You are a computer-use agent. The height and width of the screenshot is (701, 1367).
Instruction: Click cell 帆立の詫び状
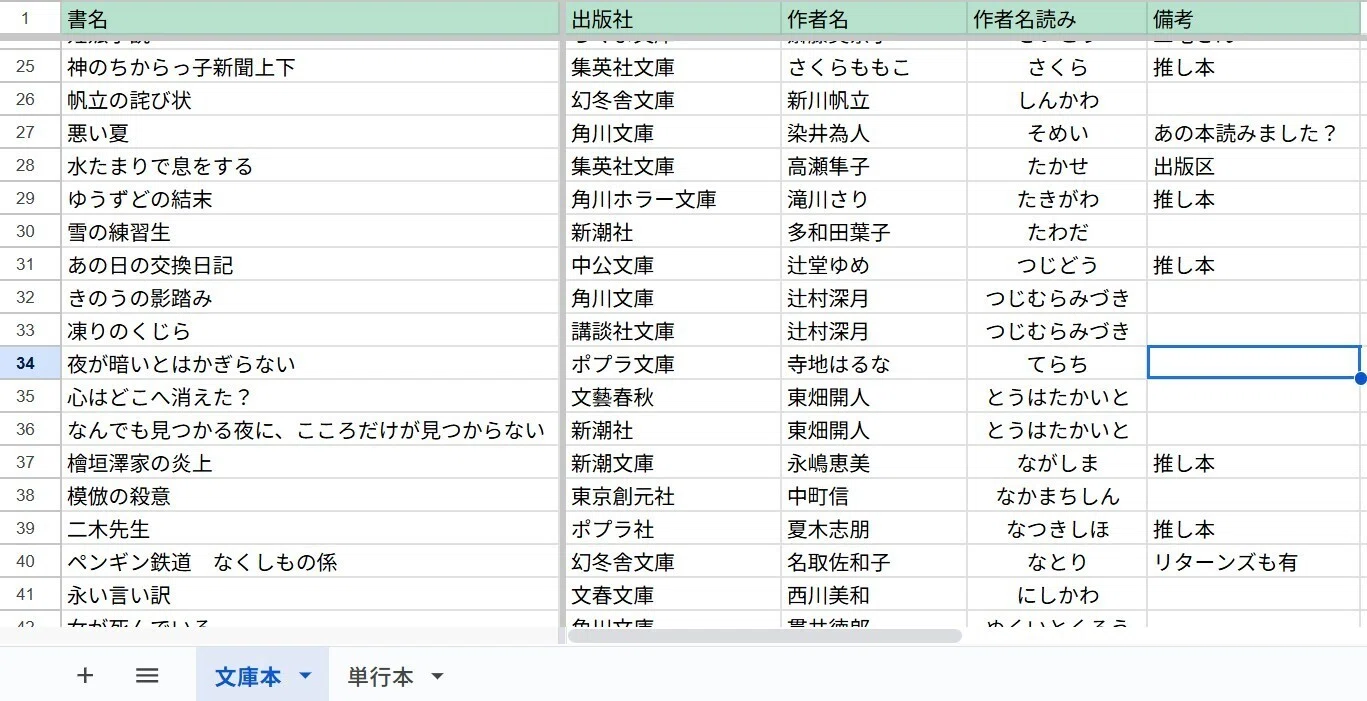(x=310, y=100)
